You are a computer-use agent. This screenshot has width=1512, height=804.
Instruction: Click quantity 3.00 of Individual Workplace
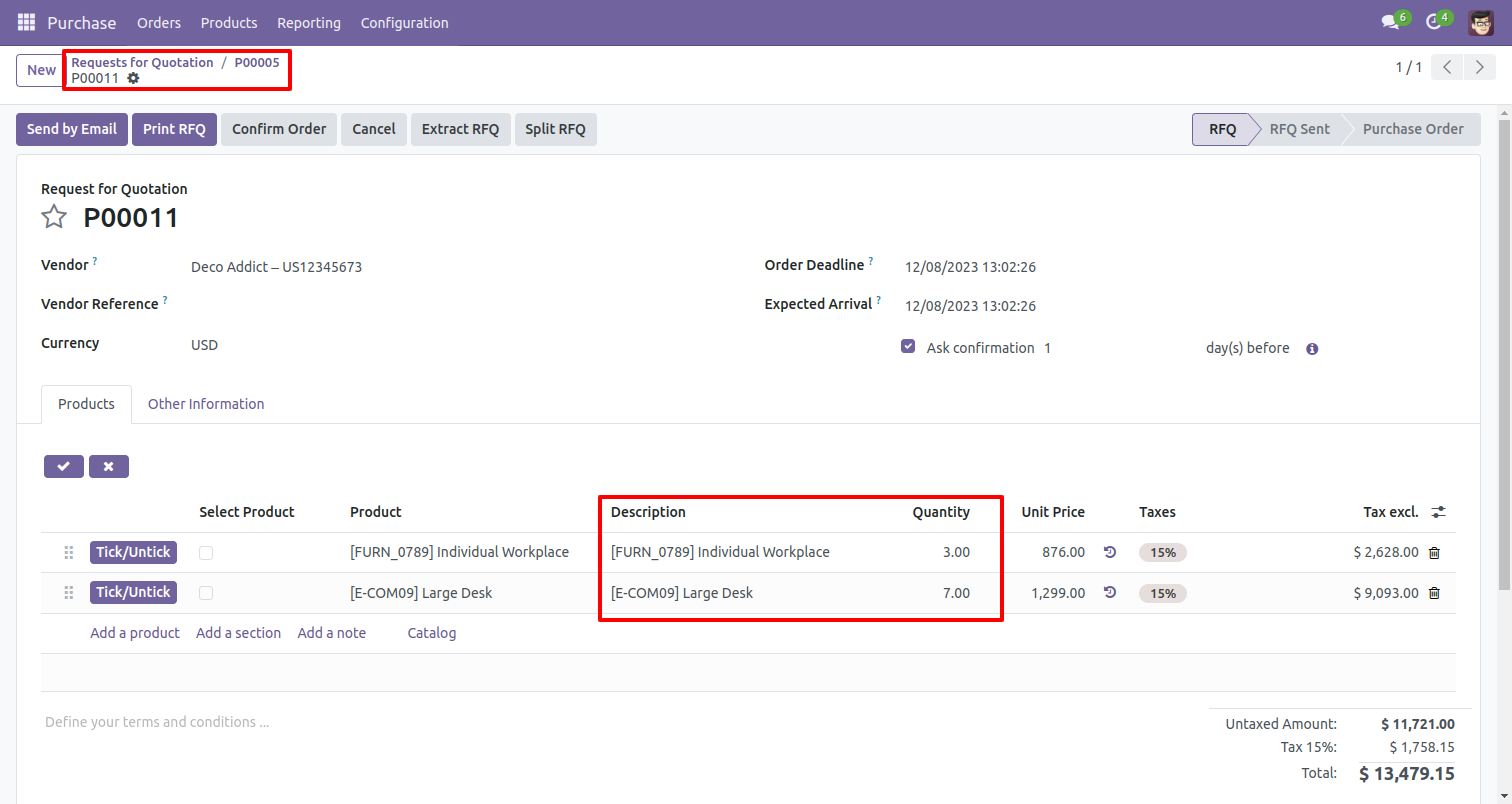(956, 552)
